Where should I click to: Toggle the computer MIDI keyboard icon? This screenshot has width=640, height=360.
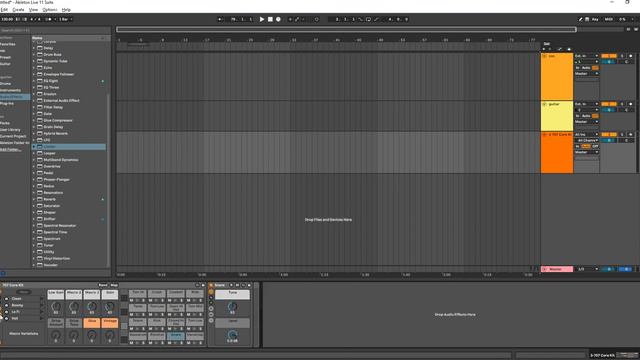(587, 19)
